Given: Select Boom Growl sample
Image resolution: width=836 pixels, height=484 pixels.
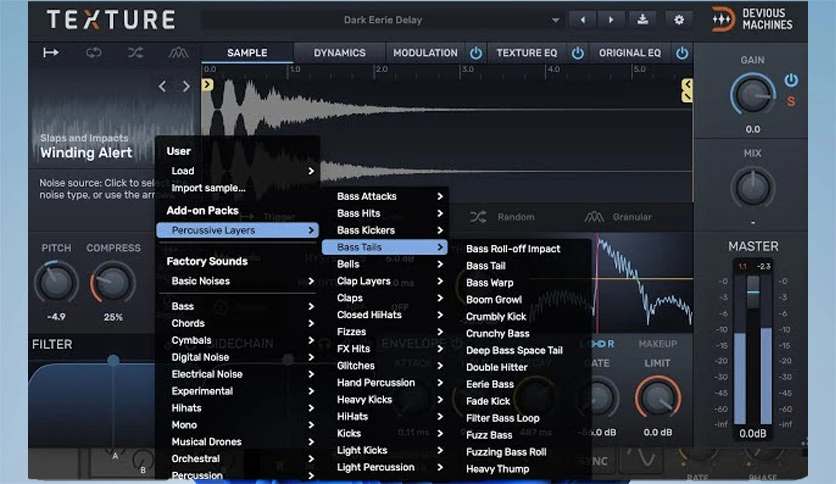Looking at the screenshot, I should coord(494,300).
